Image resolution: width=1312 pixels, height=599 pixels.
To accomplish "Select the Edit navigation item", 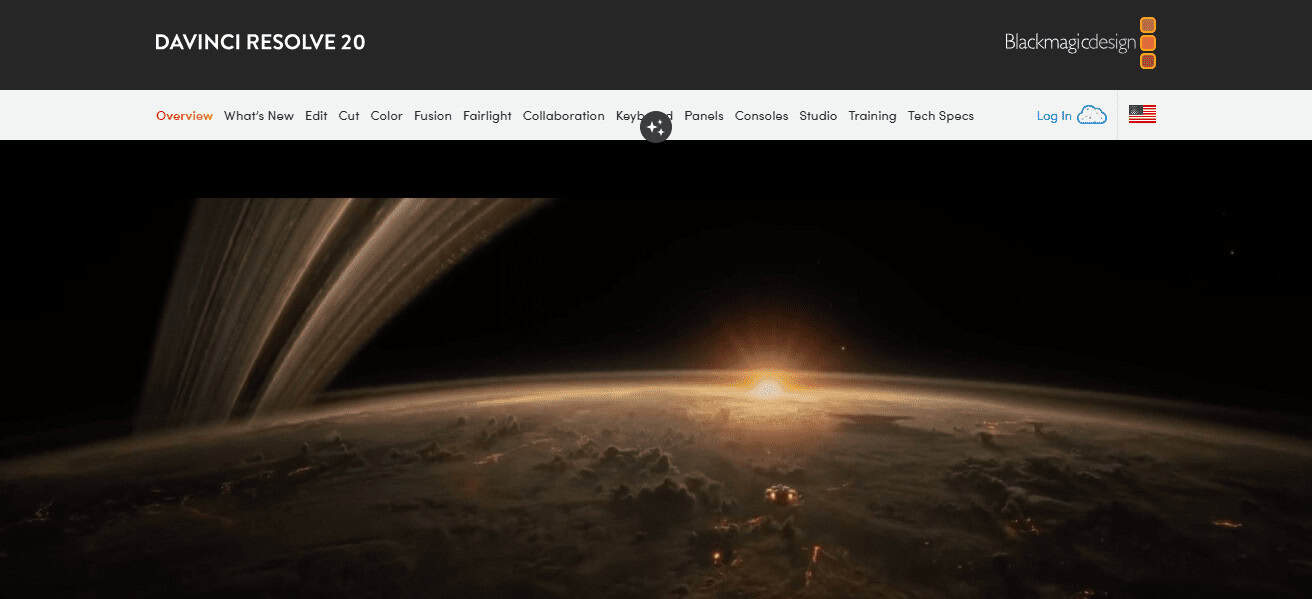I will coord(316,116).
